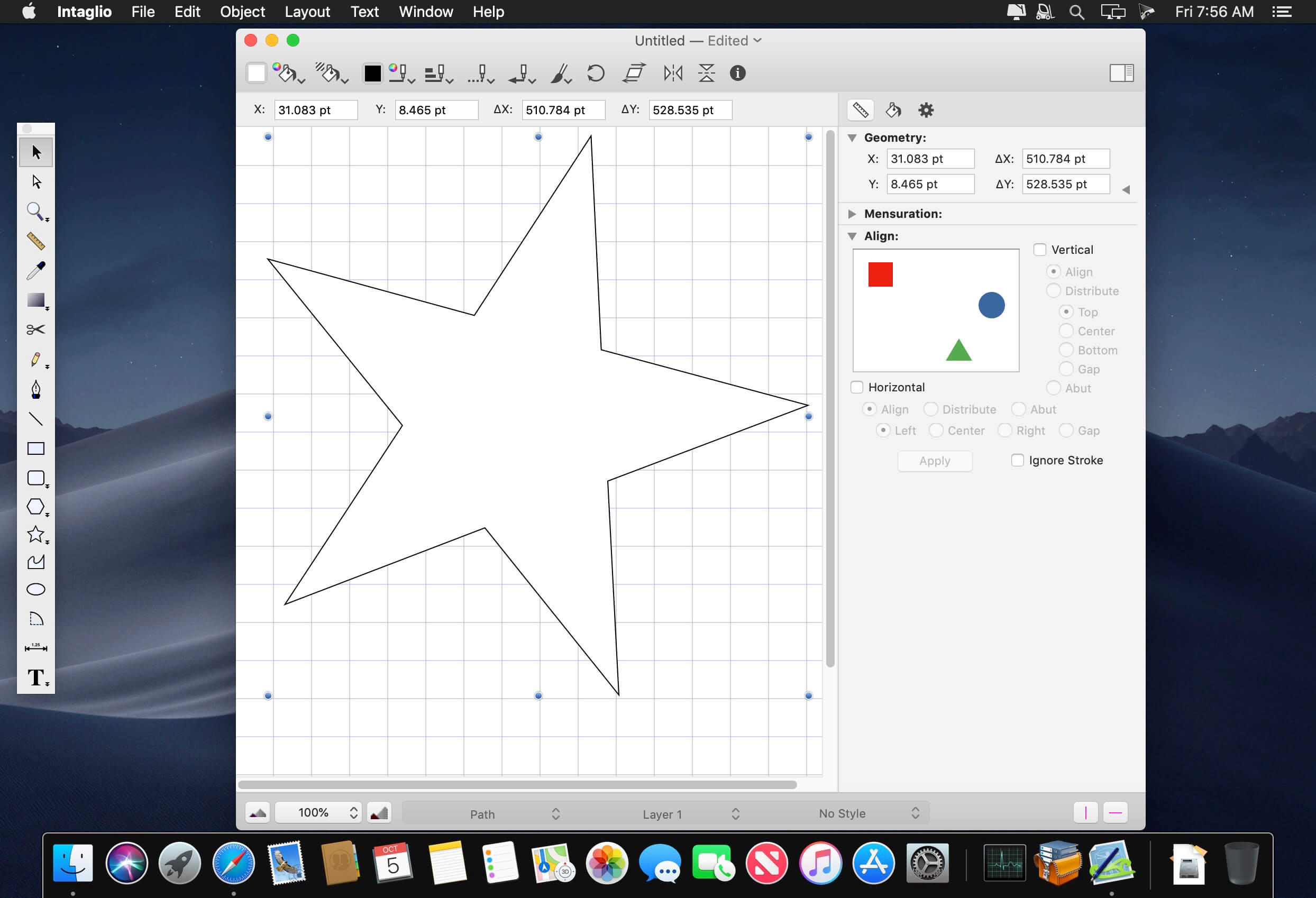
Task: Select the rounded rectangle tool
Action: point(36,479)
